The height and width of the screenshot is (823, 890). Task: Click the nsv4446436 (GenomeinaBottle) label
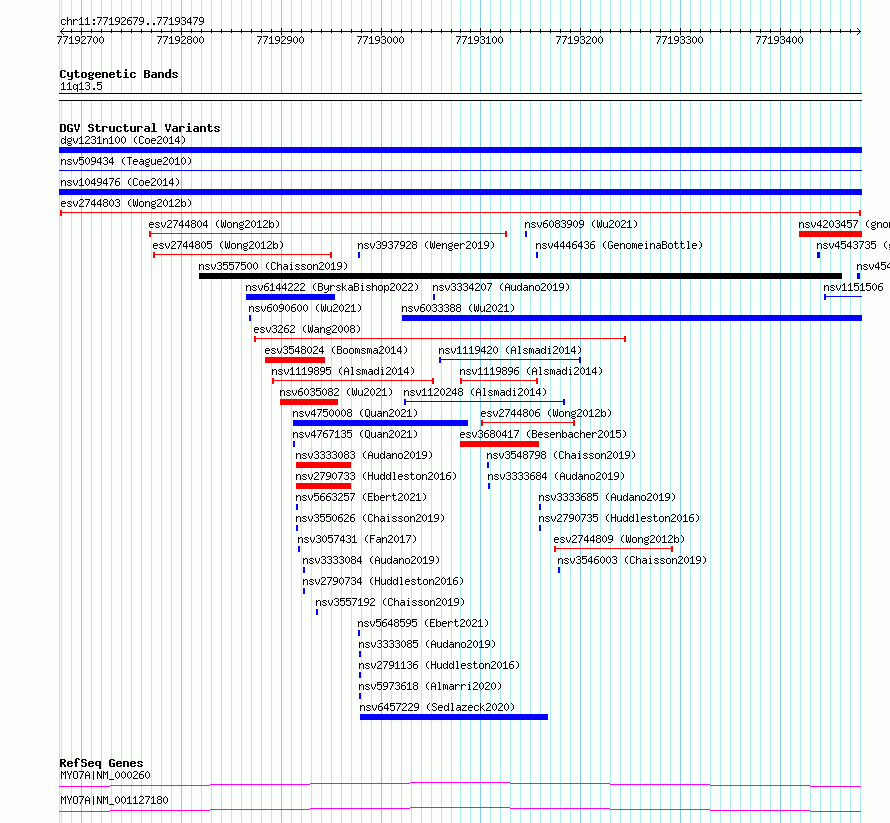click(x=619, y=245)
